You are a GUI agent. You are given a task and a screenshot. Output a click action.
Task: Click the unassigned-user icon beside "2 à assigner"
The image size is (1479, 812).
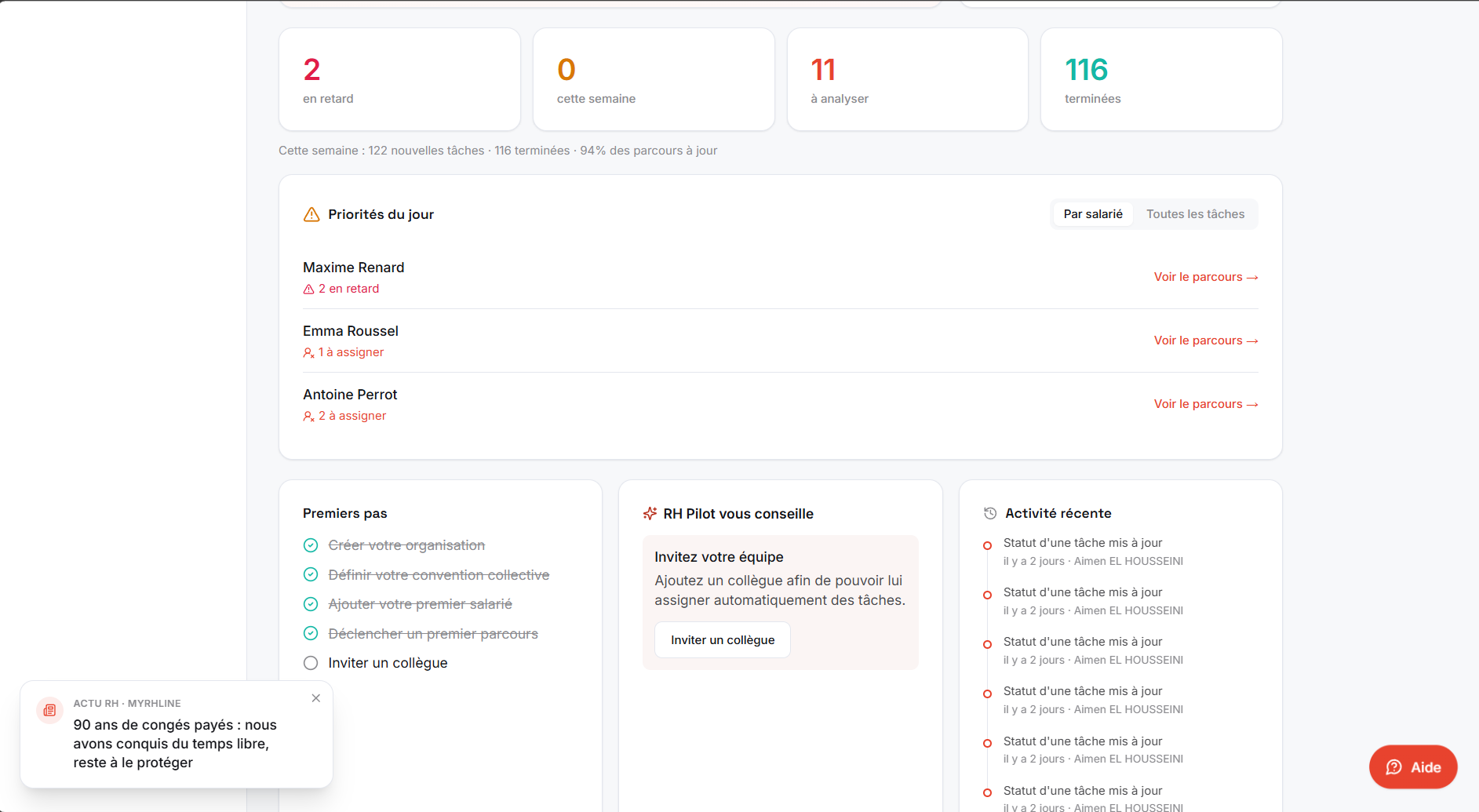(x=309, y=417)
